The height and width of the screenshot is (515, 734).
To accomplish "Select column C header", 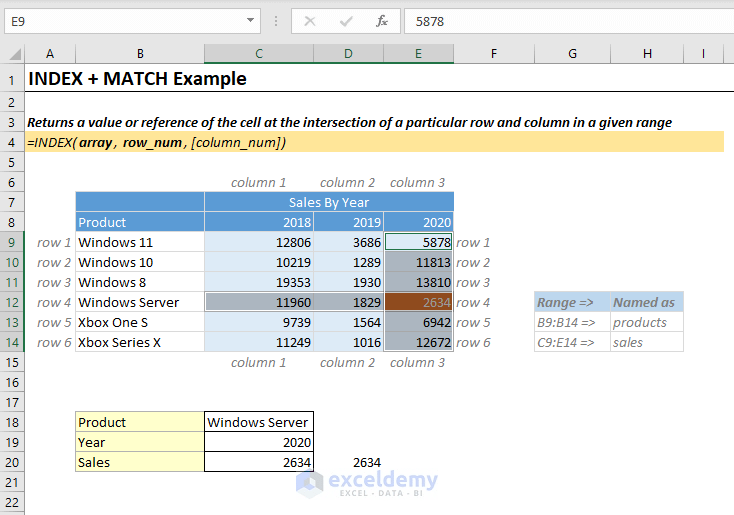I will click(259, 54).
